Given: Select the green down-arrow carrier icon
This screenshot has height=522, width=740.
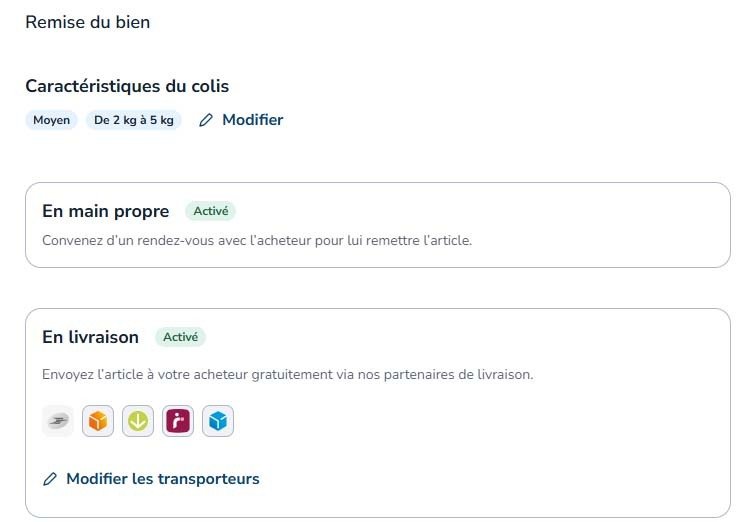Looking at the screenshot, I should click(138, 421).
